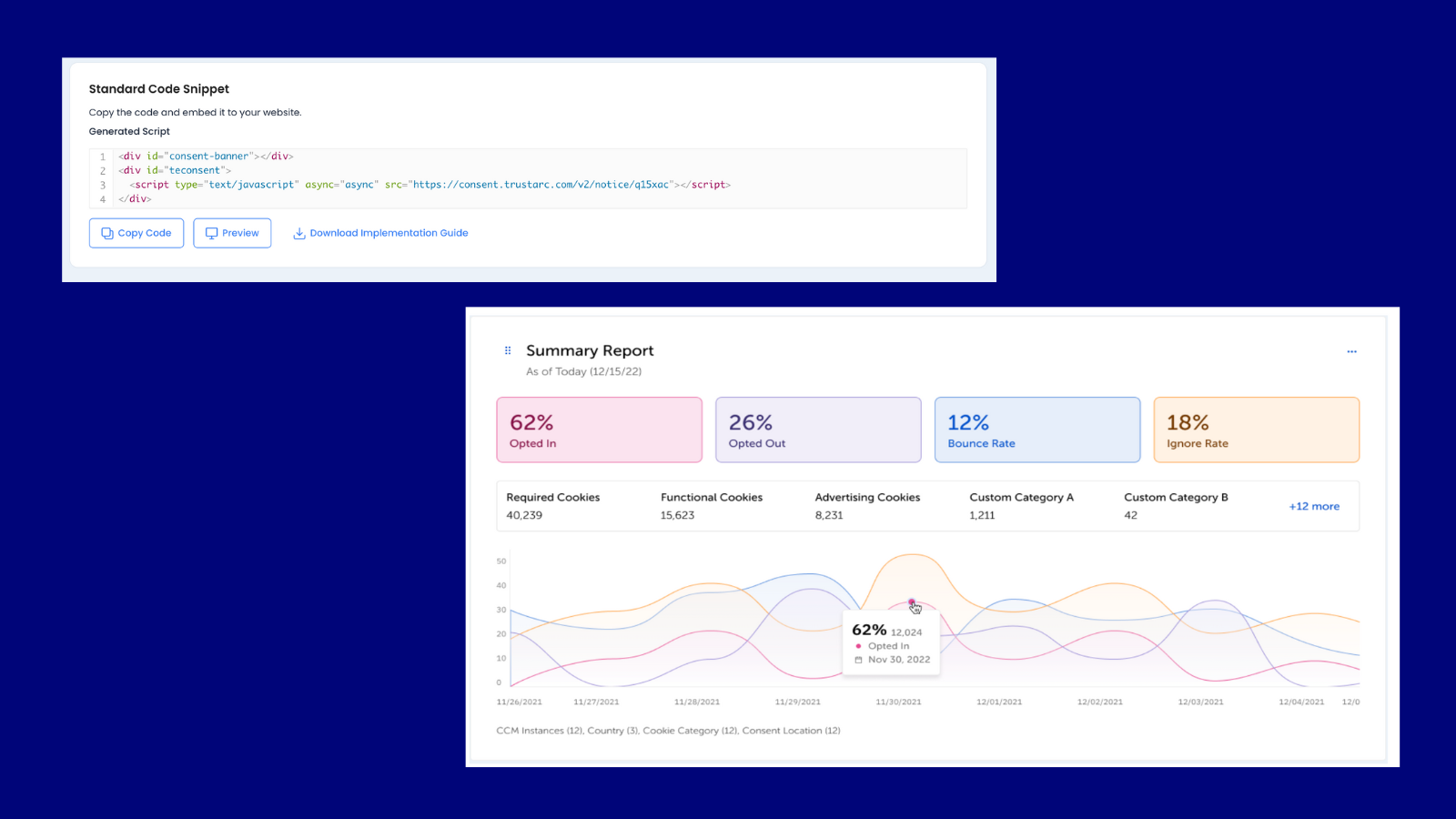Click Custom Category B value 42
Screen dimensions: 1456x819
[1130, 515]
